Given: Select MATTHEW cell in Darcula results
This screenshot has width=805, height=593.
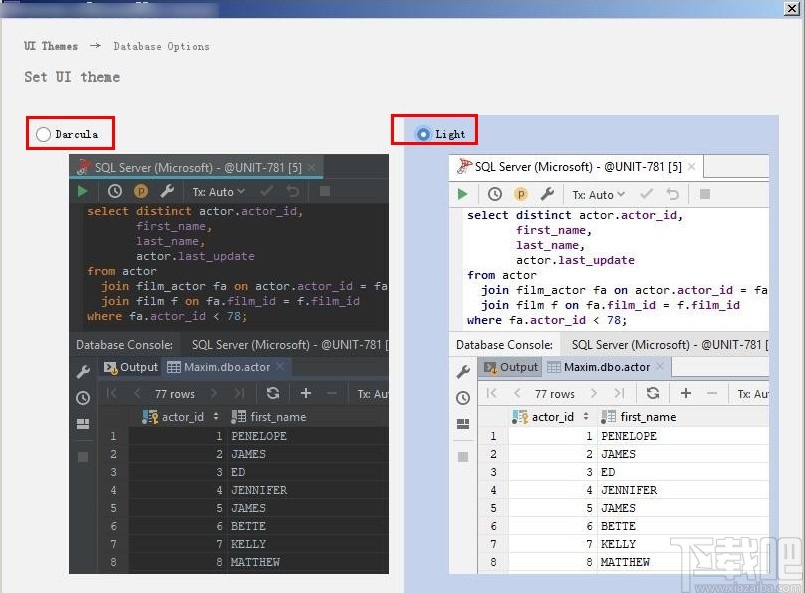Looking at the screenshot, I should (255, 562).
